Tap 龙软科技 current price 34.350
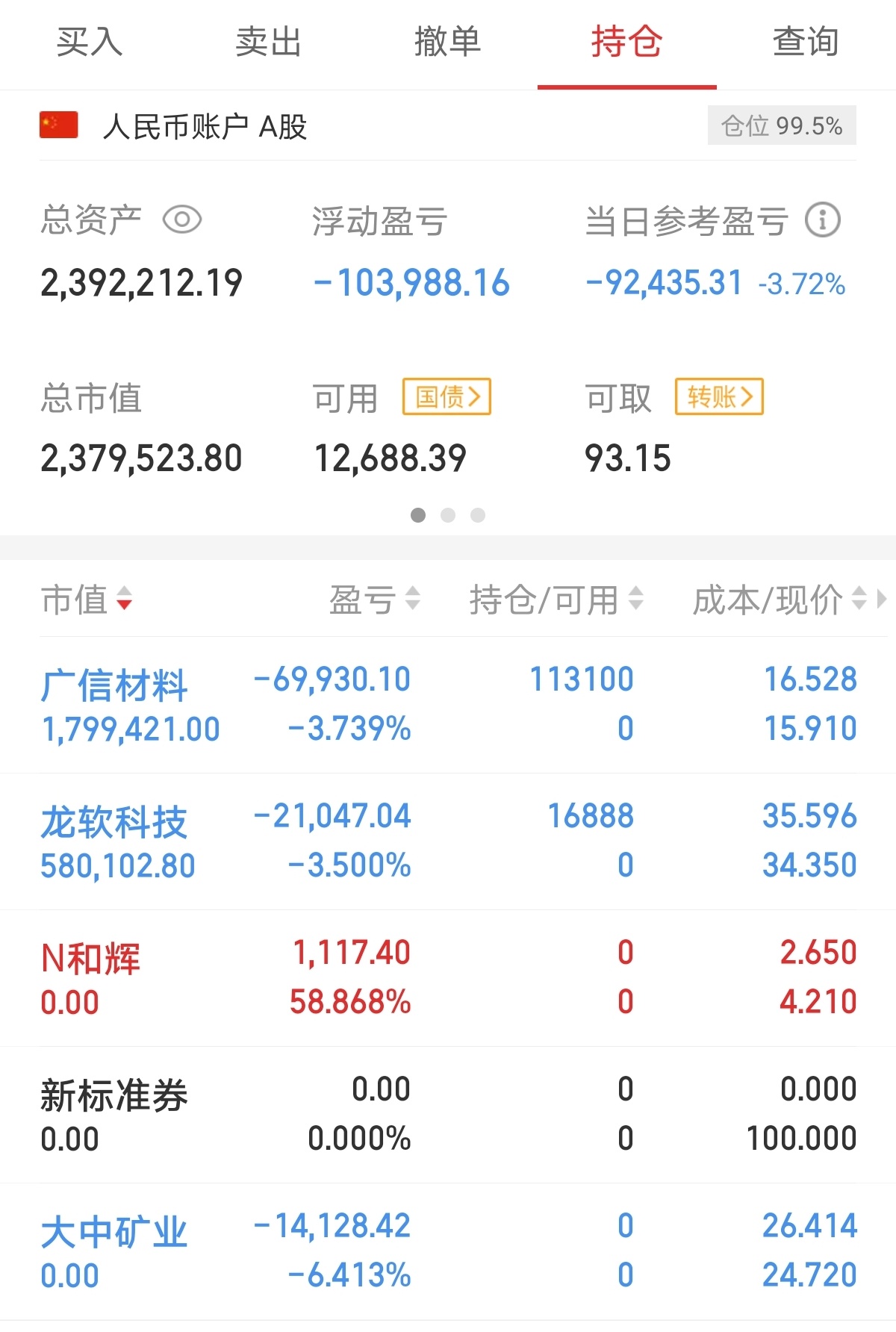Viewport: 896px width, 1332px height. pyautogui.click(x=809, y=865)
